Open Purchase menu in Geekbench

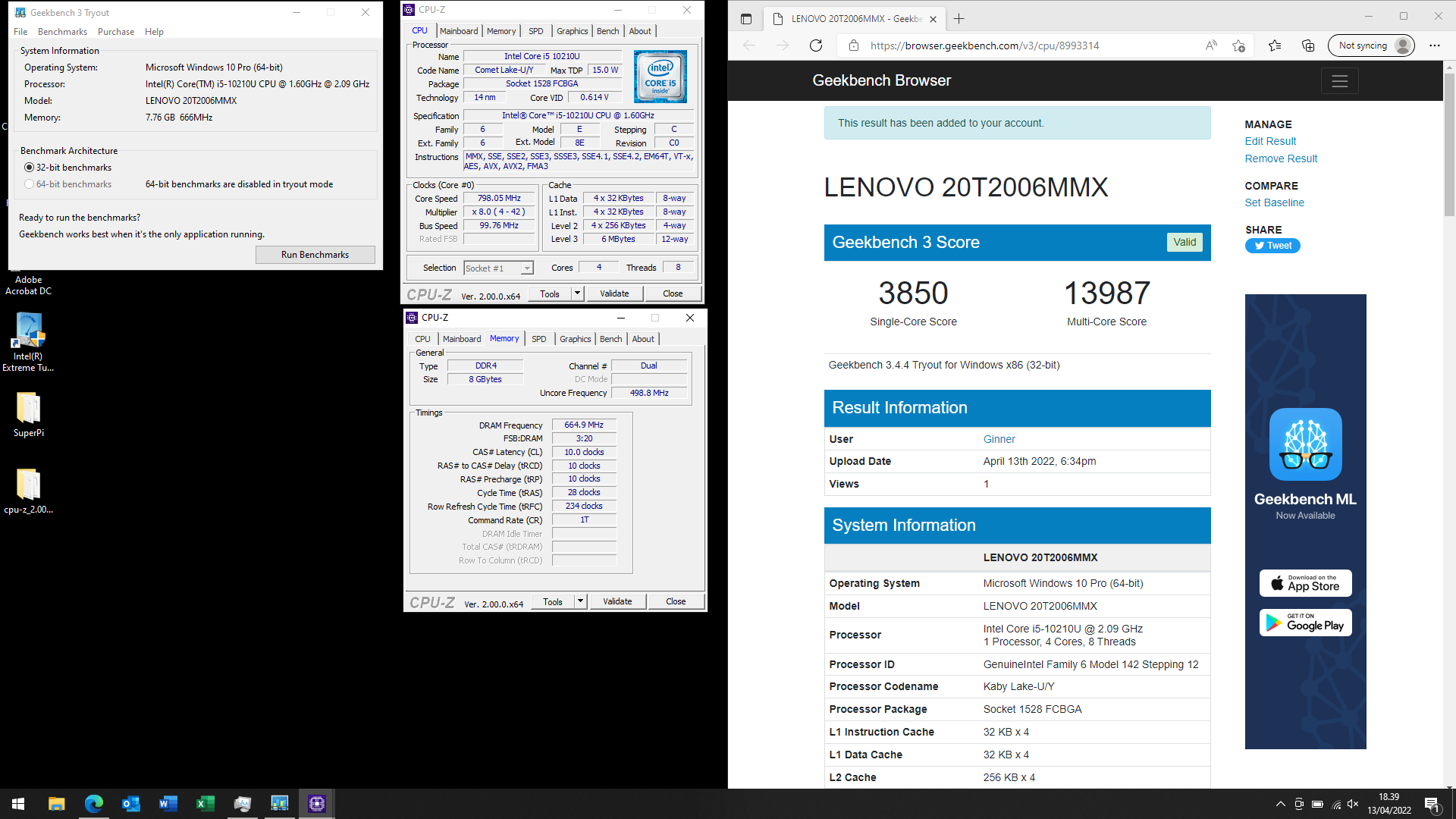pos(116,32)
